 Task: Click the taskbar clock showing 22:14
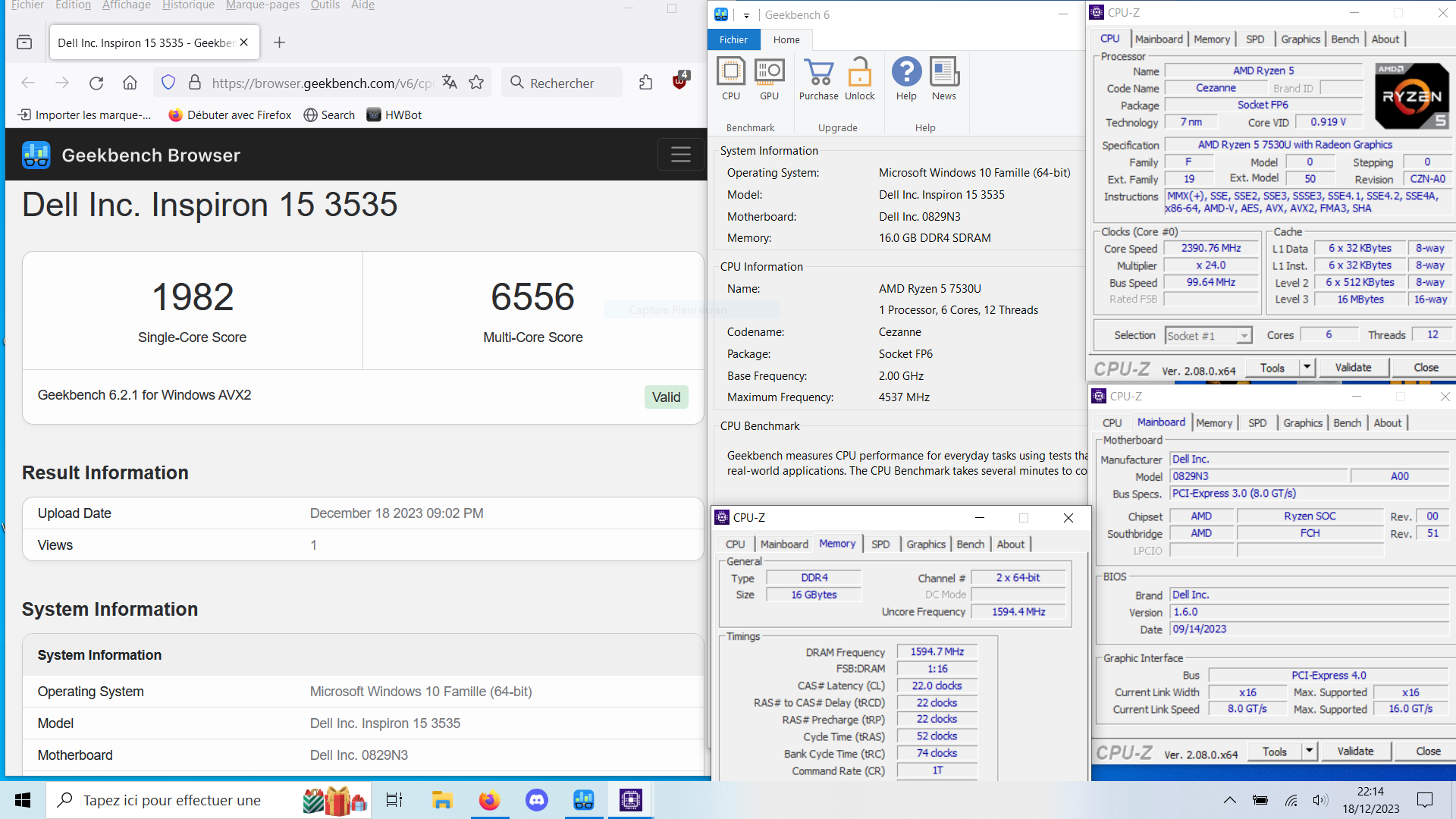[1370, 800]
